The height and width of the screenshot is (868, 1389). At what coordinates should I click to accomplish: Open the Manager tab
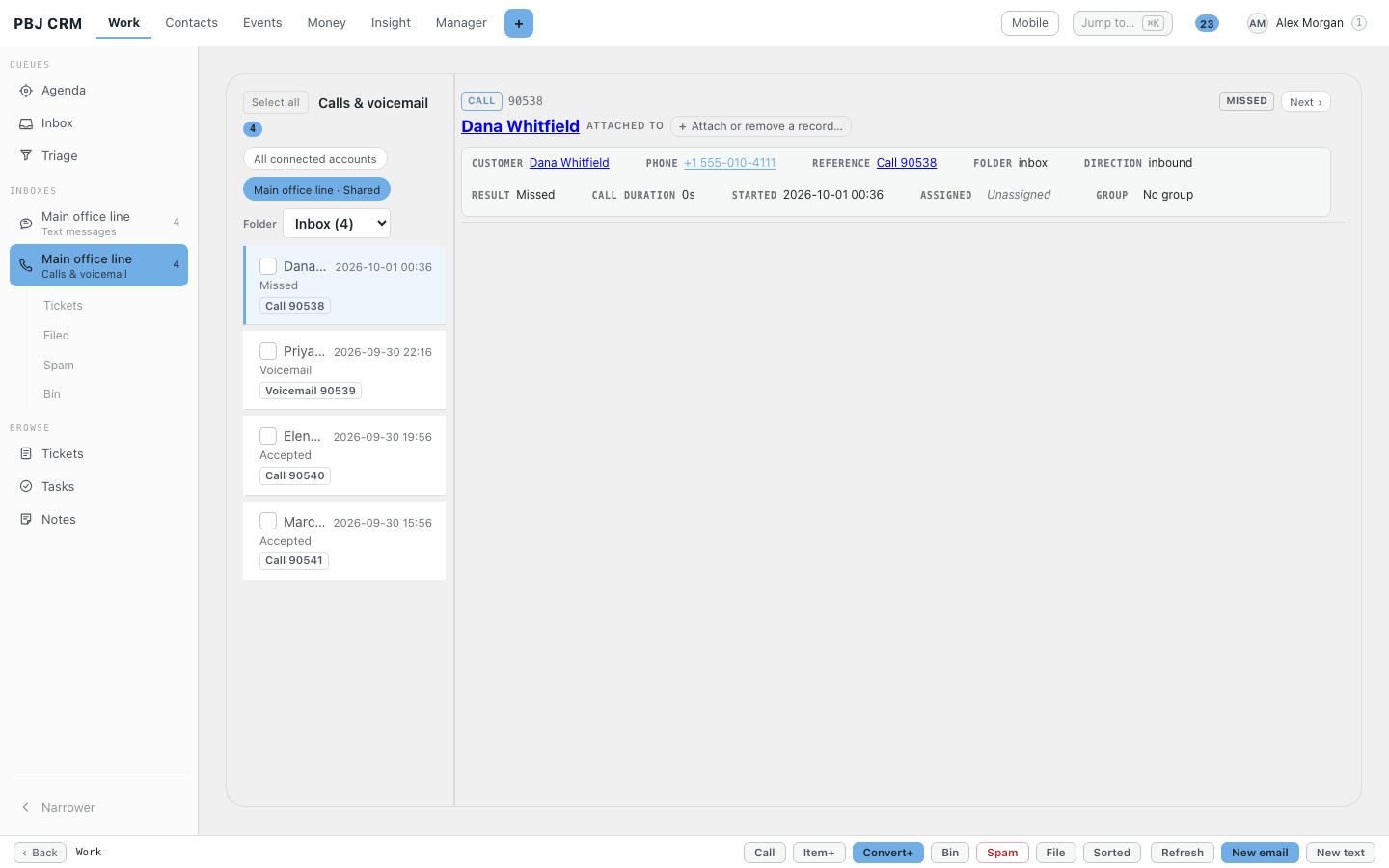(461, 23)
